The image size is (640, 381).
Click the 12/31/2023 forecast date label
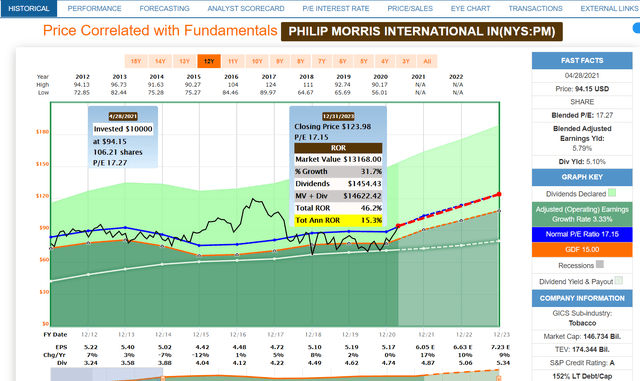tap(338, 116)
